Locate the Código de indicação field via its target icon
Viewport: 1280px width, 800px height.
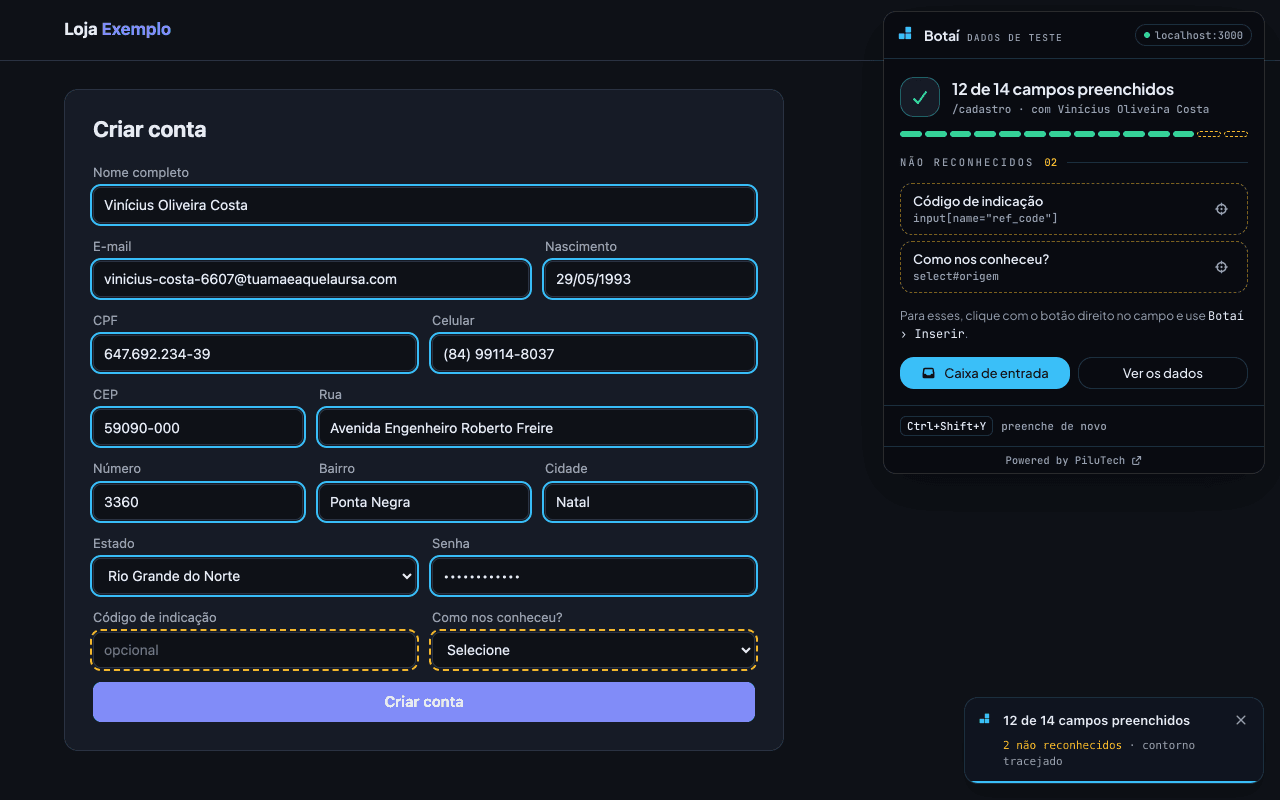pyautogui.click(x=1221, y=209)
